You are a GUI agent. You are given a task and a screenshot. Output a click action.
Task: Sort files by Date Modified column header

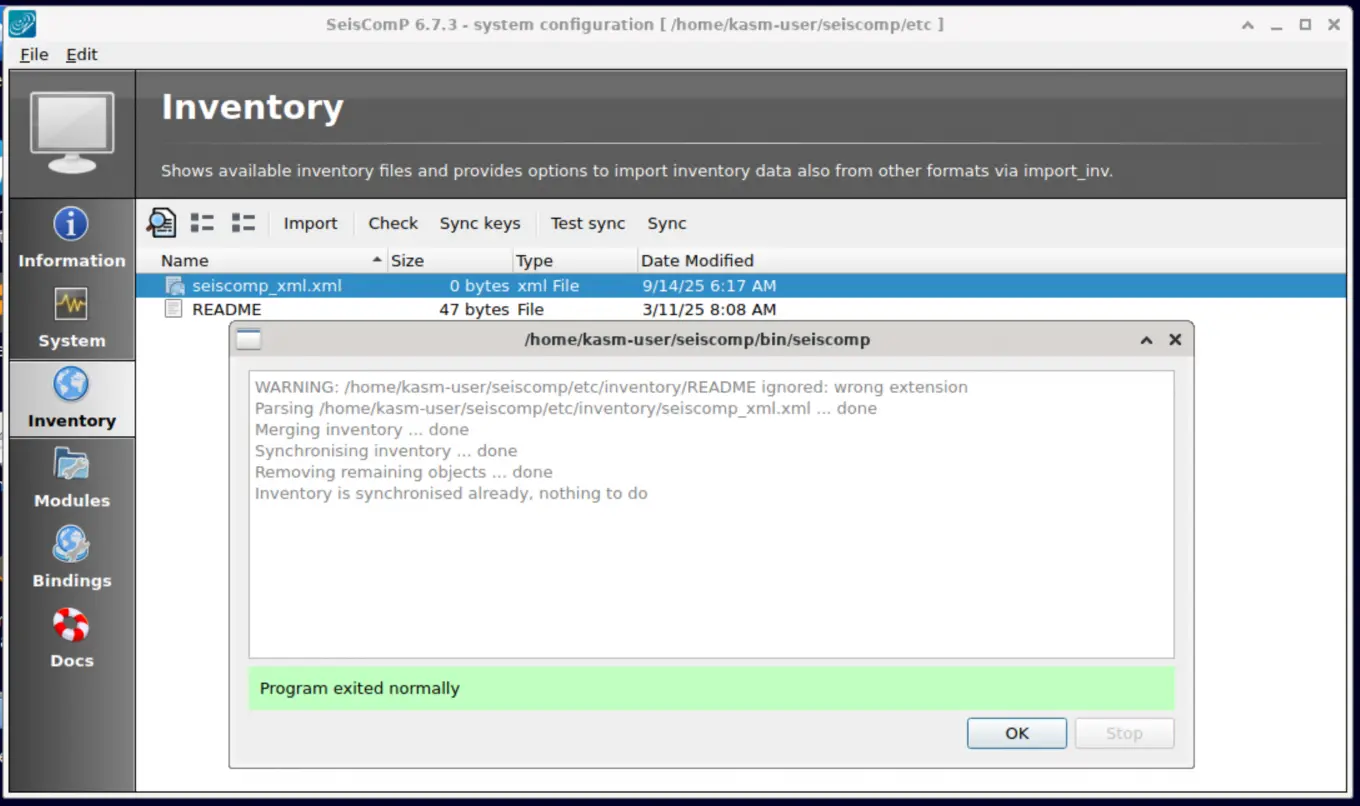click(697, 261)
